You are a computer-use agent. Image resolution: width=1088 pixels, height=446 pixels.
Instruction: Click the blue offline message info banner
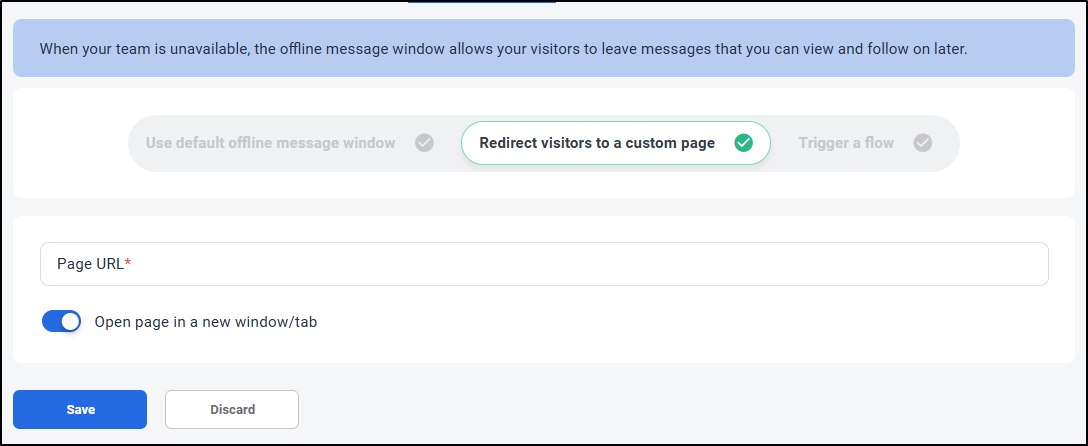click(x=544, y=48)
